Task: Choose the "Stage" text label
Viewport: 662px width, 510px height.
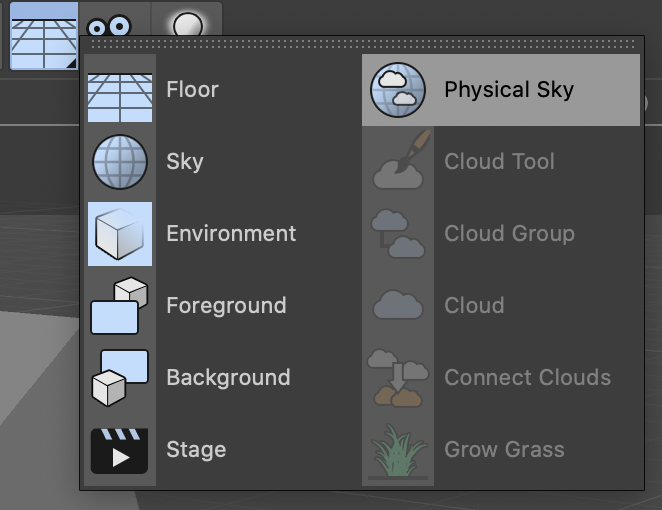Action: (x=196, y=450)
